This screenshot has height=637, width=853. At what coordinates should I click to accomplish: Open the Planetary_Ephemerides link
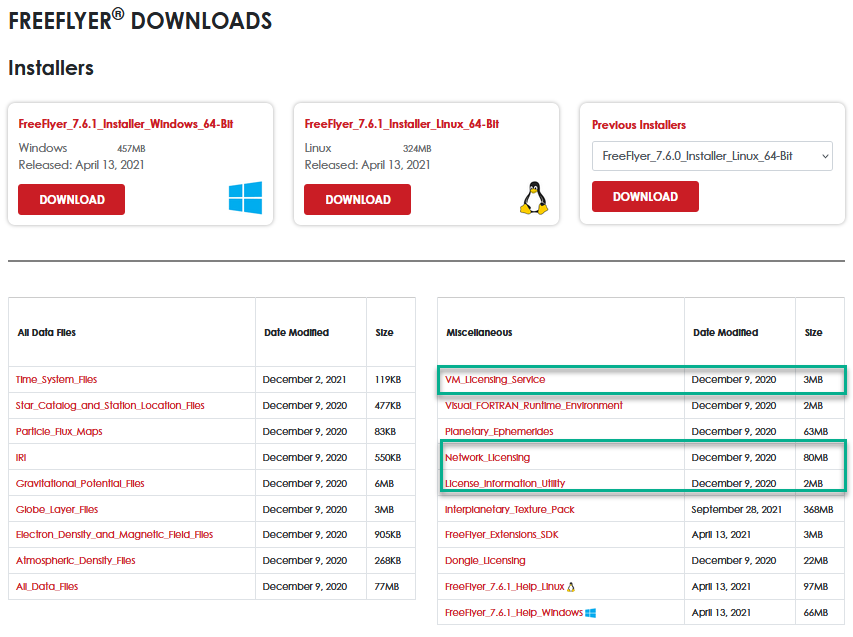499,432
